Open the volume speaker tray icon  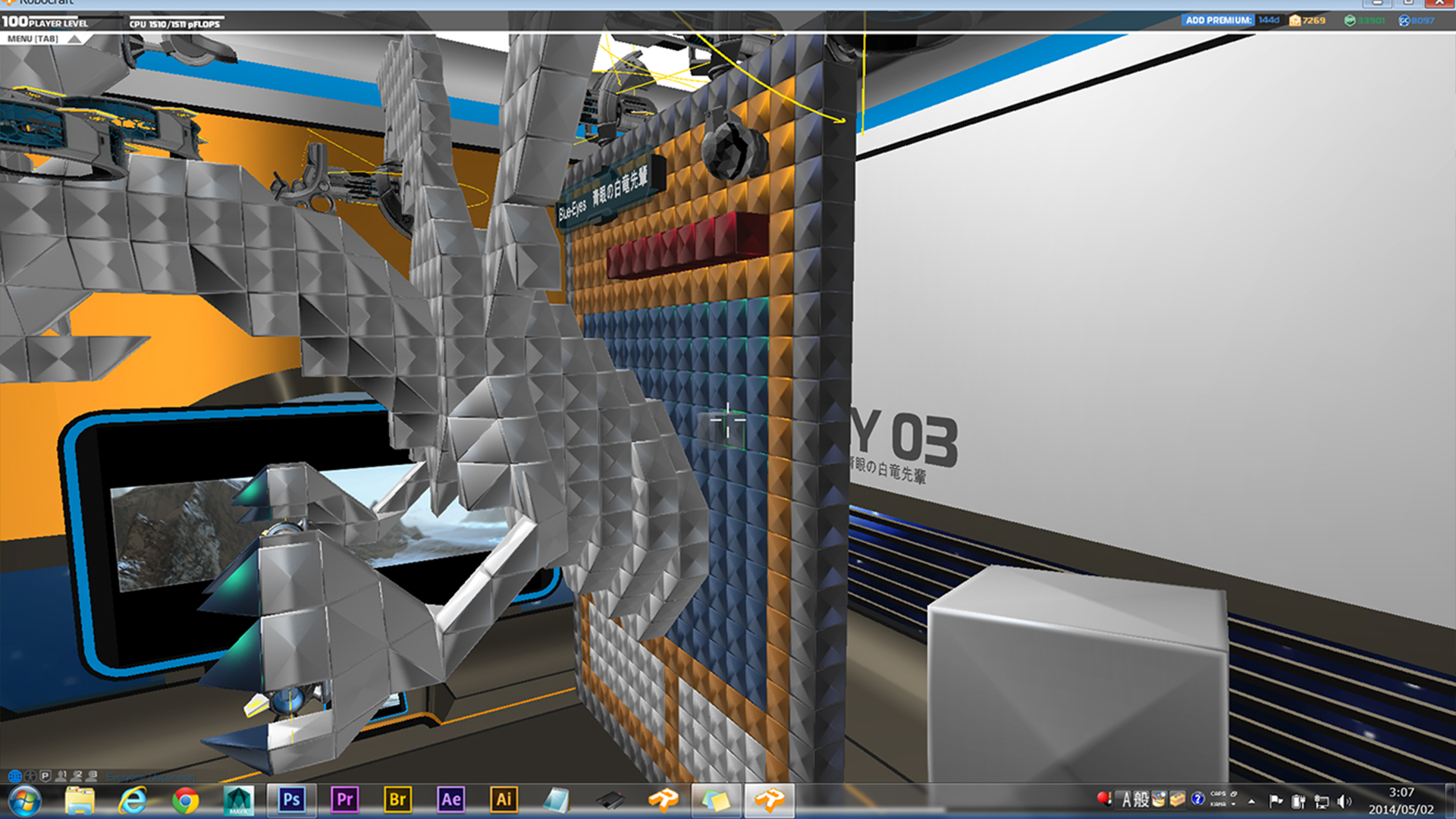[x=1345, y=801]
